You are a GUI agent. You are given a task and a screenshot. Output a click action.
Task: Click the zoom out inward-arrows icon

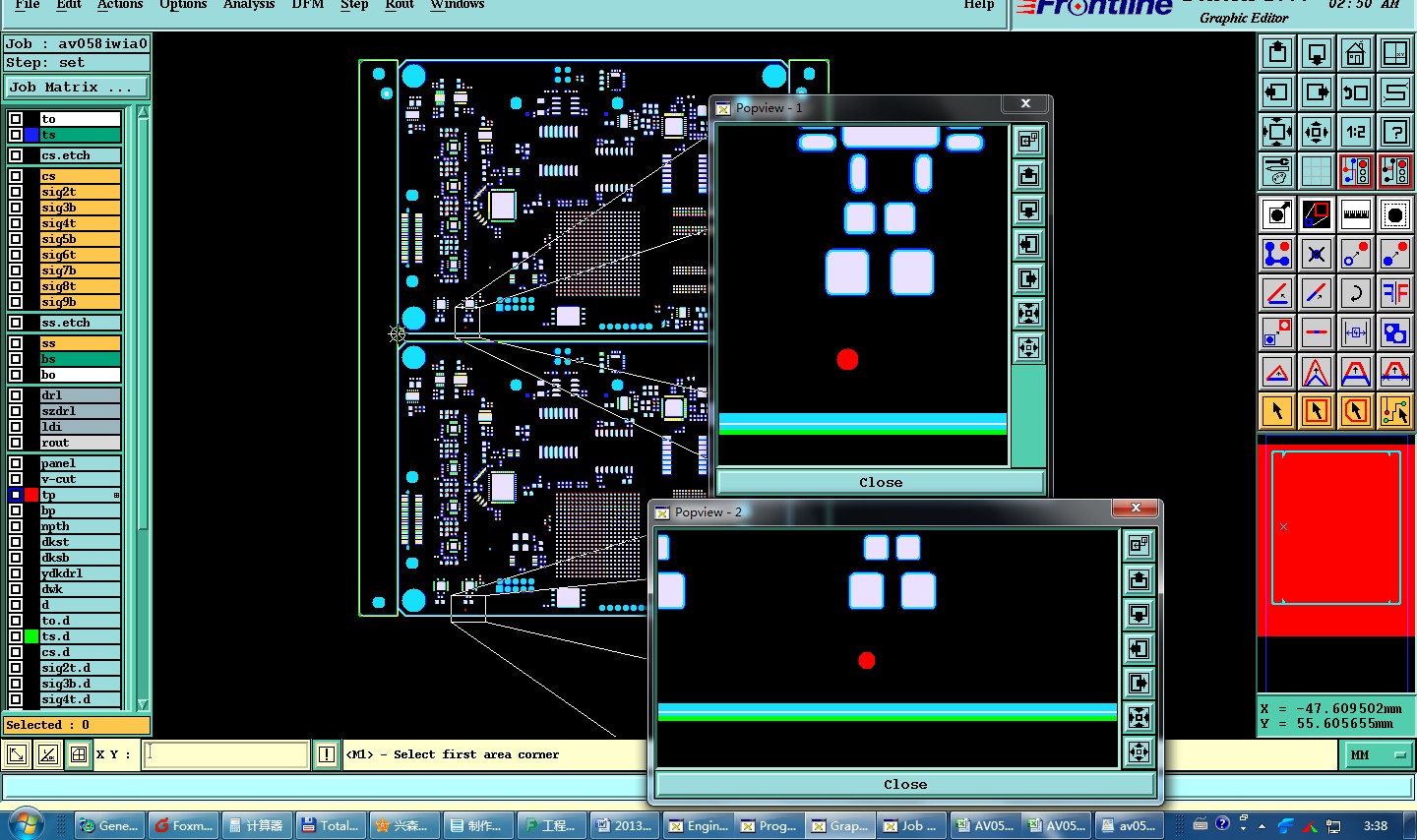(1317, 132)
